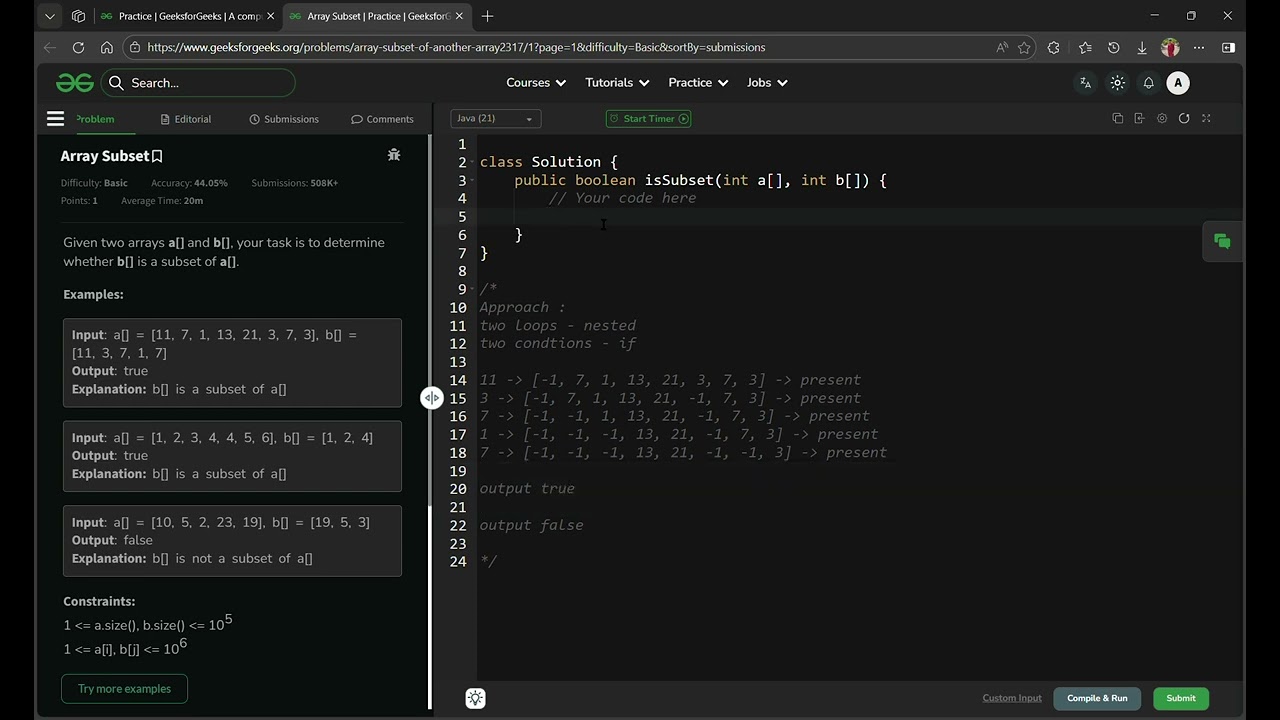1280x720 pixels.
Task: Select the Problem tab
Action: [x=95, y=119]
